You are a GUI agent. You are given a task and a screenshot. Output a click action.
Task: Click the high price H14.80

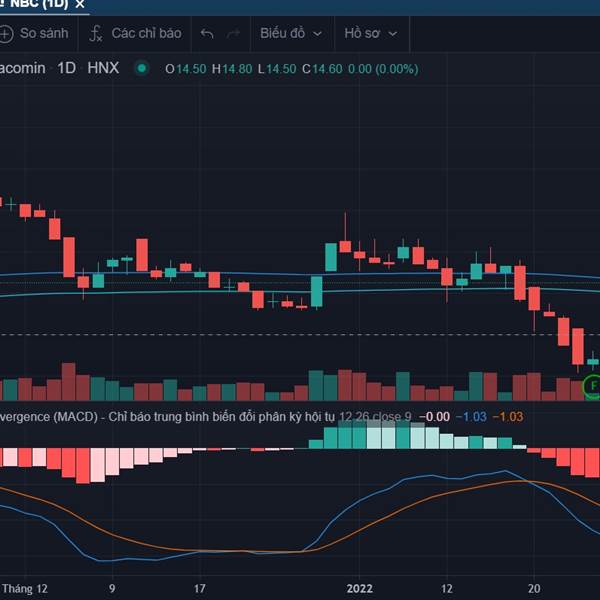232,69
